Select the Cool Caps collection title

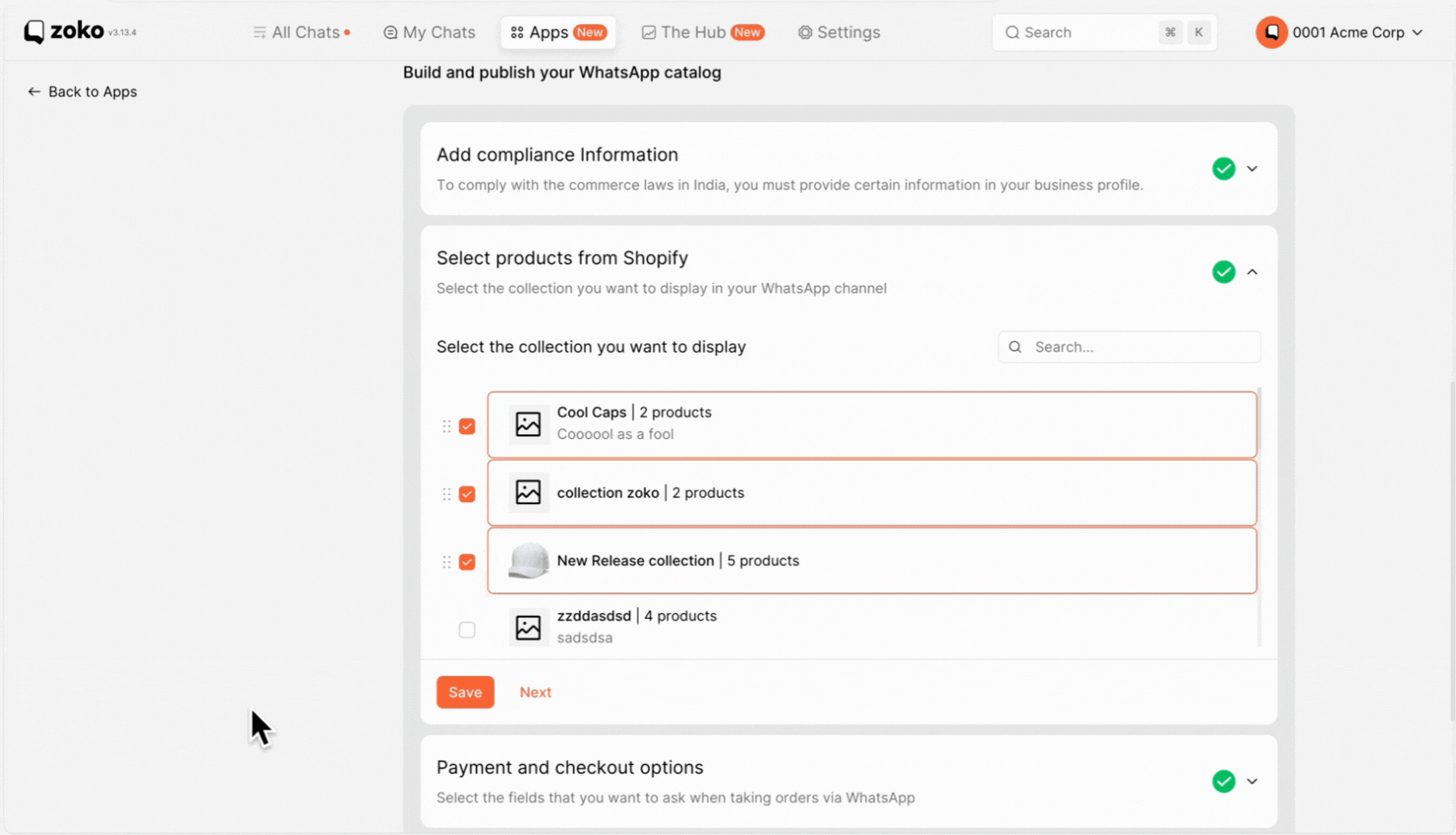[592, 412]
